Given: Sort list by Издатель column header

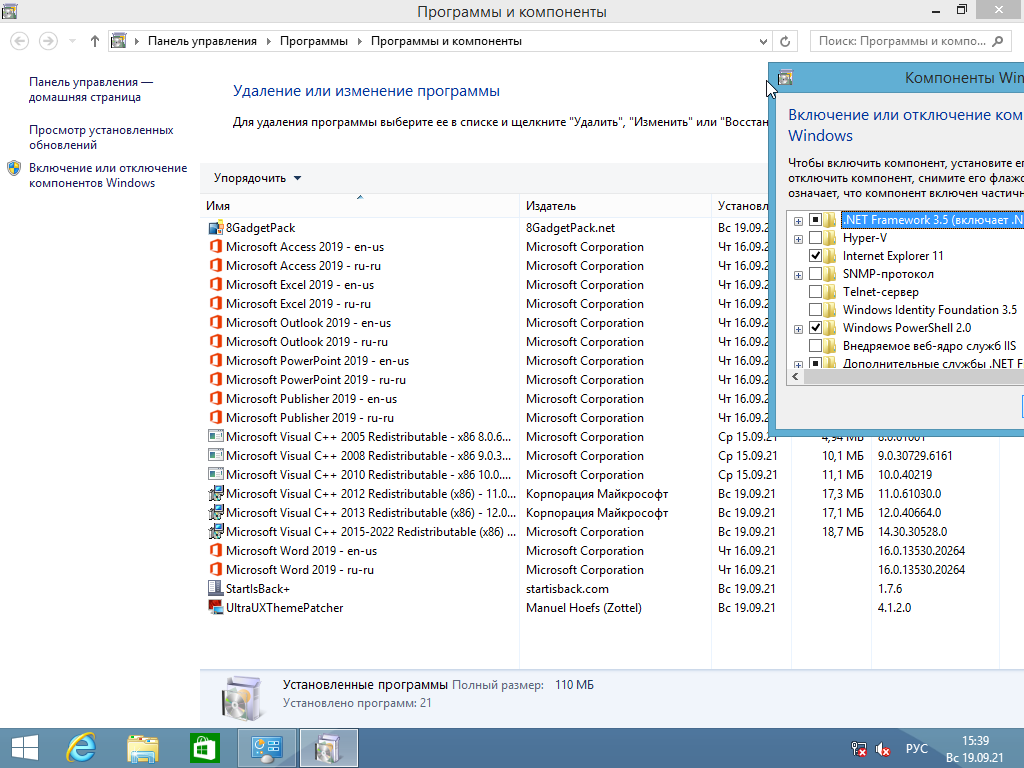Looking at the screenshot, I should pos(615,206).
